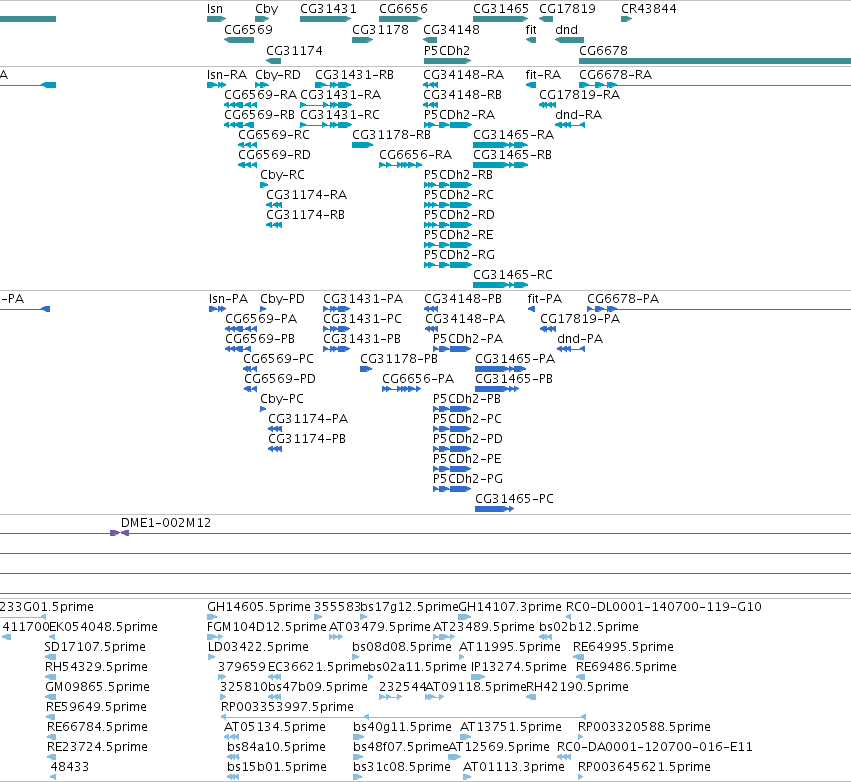Click the Cby gene label
The height and width of the screenshot is (782, 851).
(x=266, y=9)
